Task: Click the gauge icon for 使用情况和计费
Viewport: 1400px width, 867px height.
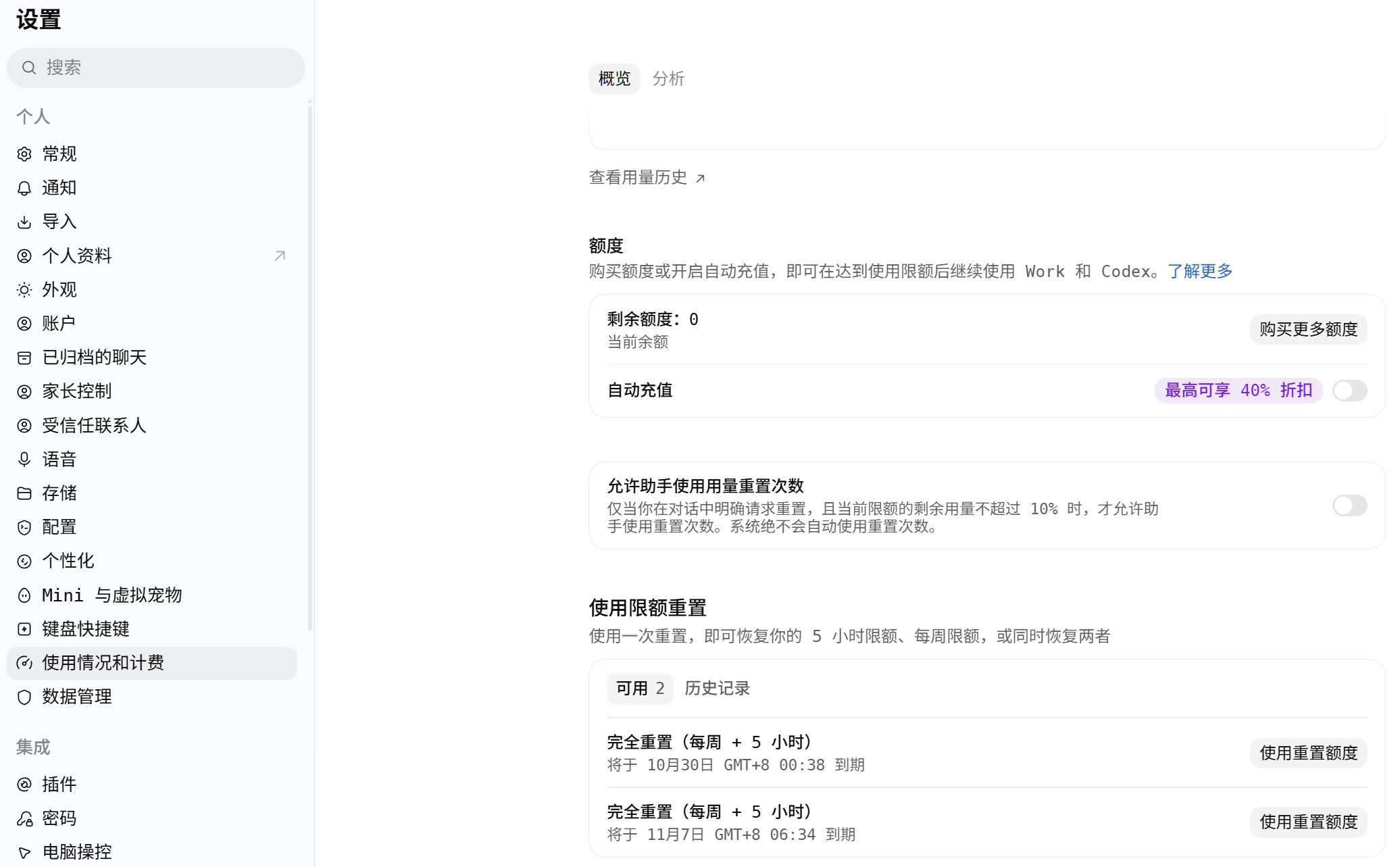Action: pyautogui.click(x=24, y=663)
